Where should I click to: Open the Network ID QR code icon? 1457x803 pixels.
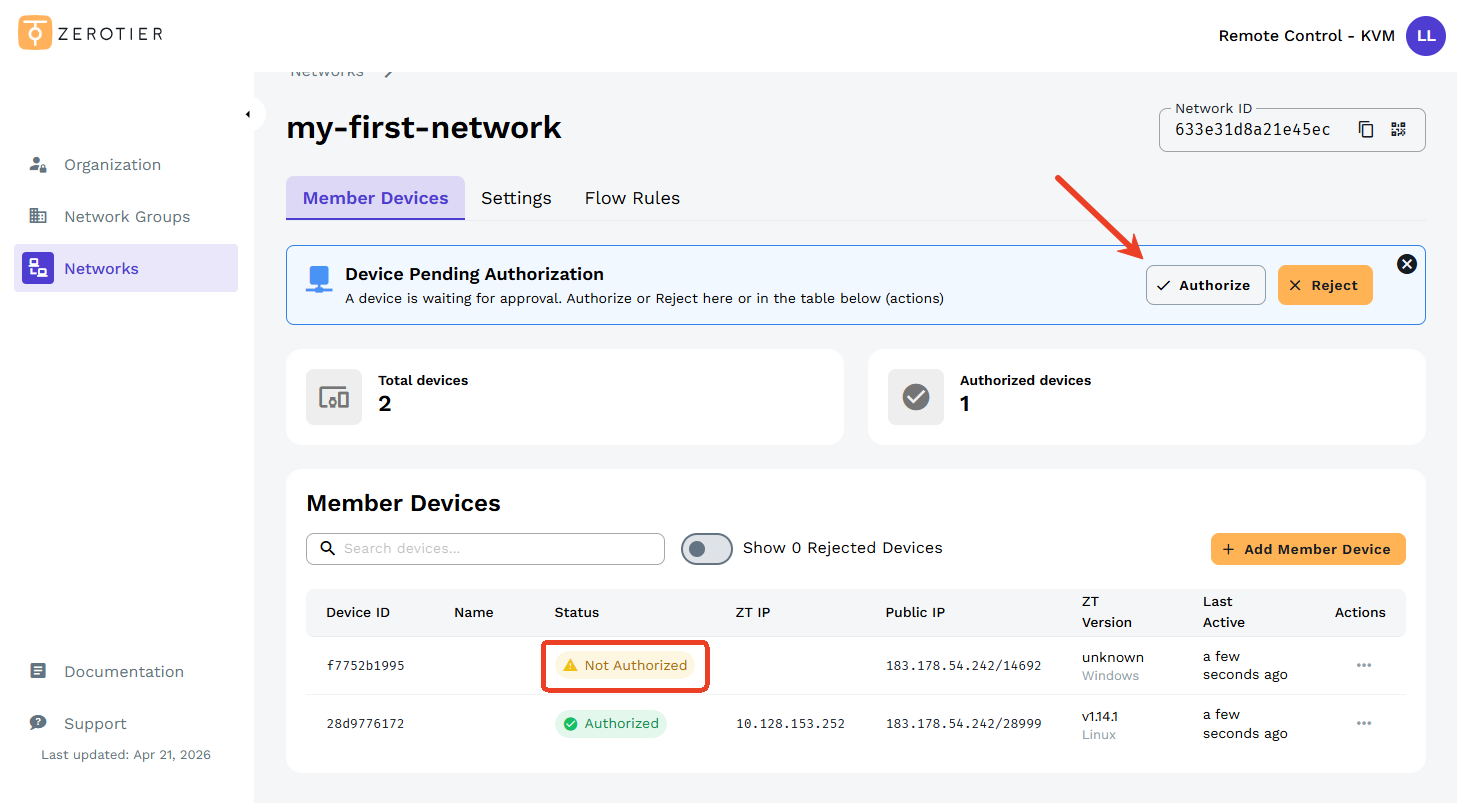click(x=1398, y=128)
